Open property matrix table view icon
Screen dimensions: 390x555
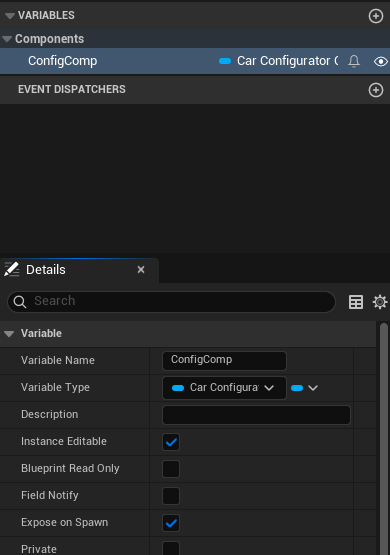pos(356,302)
